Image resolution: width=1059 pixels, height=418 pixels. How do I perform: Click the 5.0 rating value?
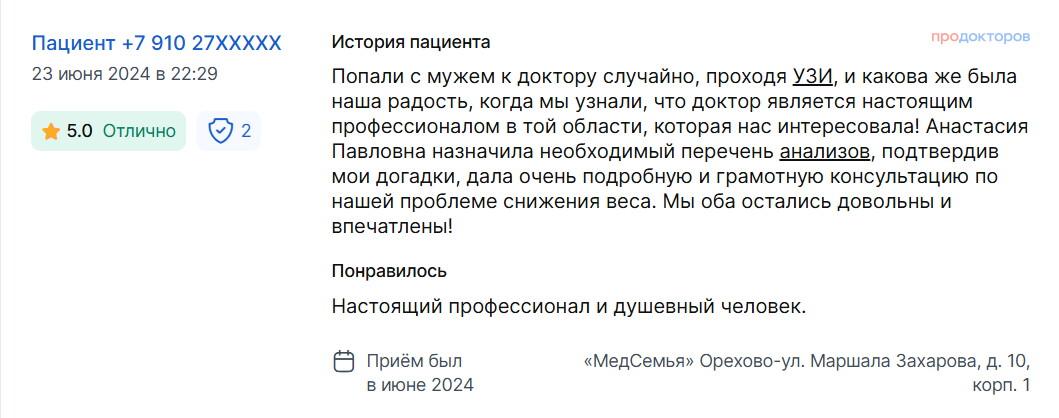click(x=80, y=131)
